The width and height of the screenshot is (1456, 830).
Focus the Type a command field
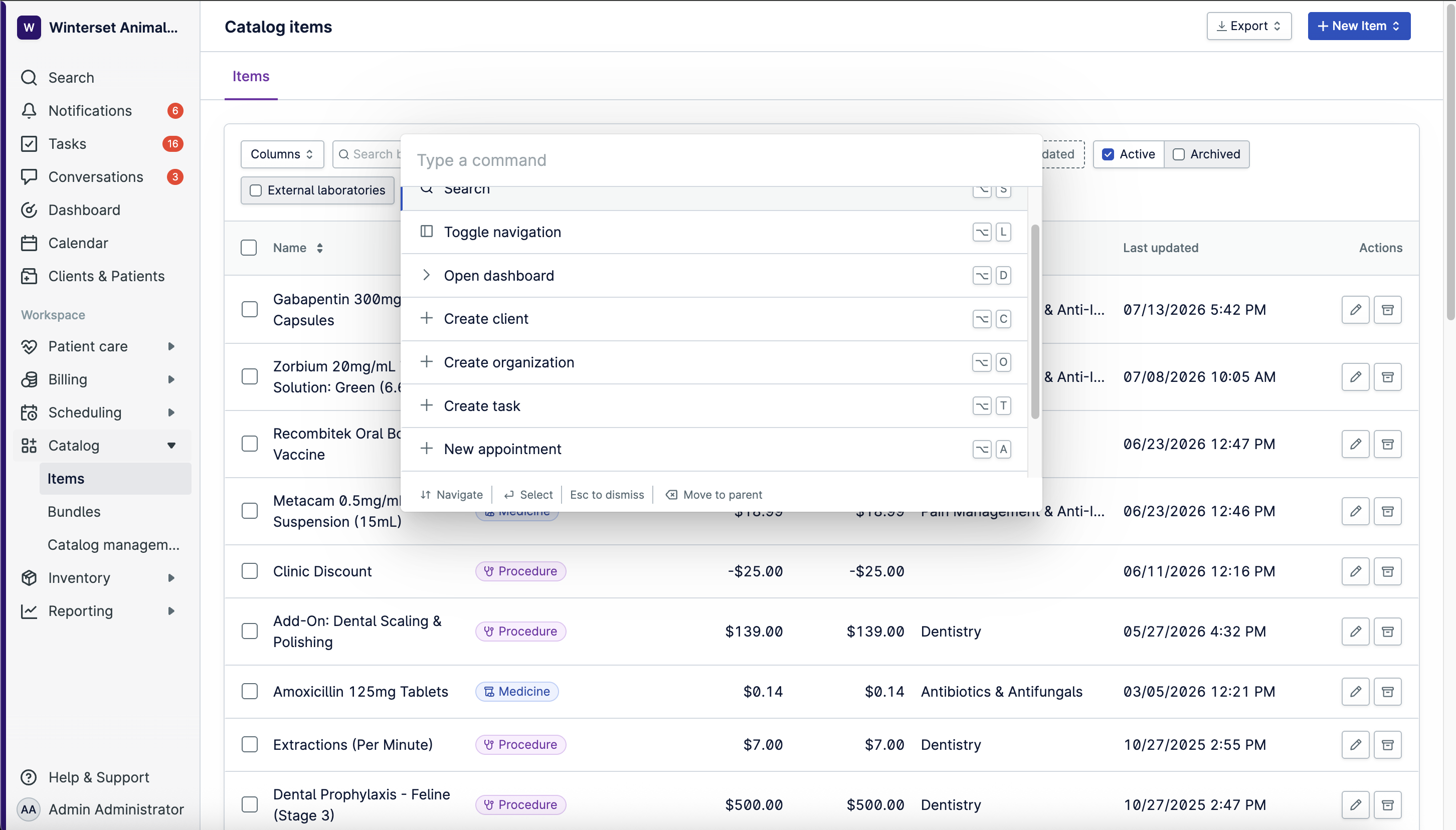point(721,160)
